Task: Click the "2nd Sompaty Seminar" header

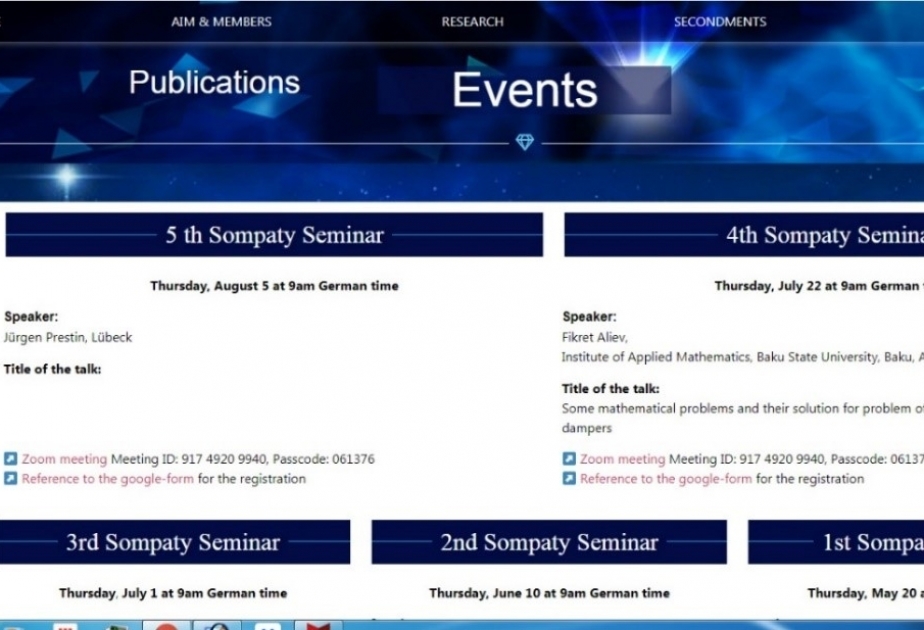Action: pyautogui.click(x=549, y=542)
